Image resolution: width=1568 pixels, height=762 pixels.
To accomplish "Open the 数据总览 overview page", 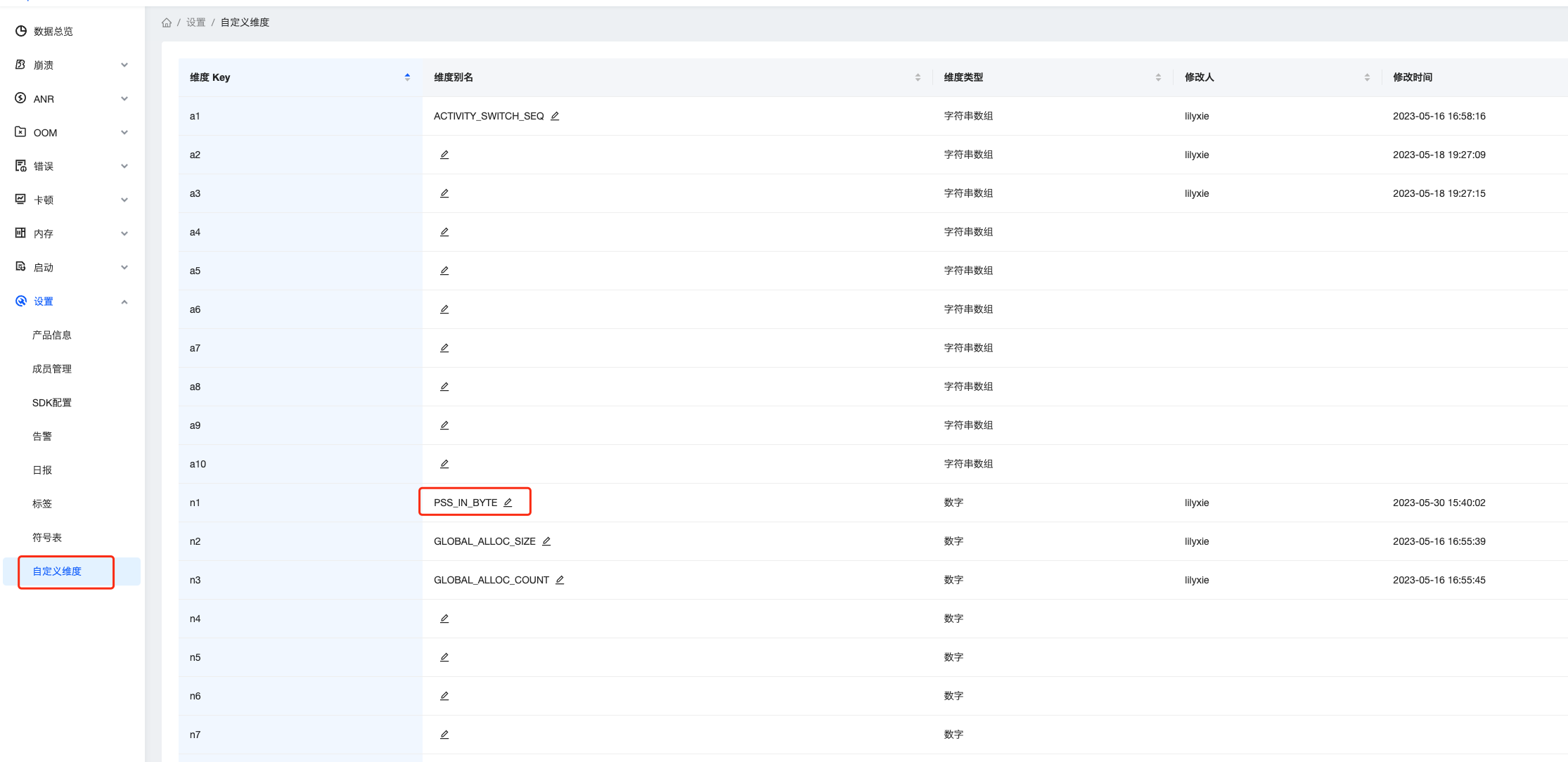I will 53,31.
